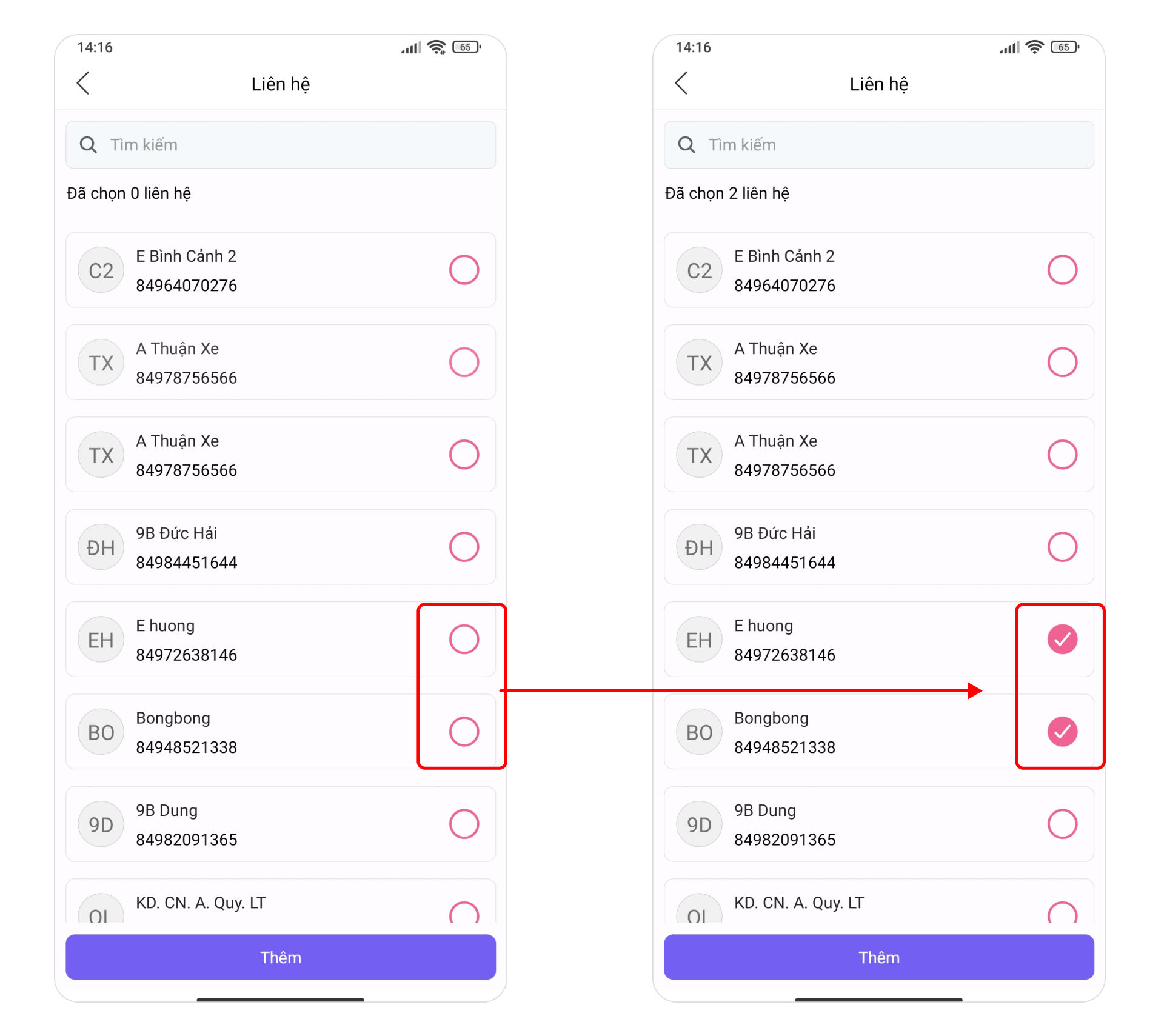Deselect checked E huong on right screen
This screenshot has height=1036, width=1164.
pyautogui.click(x=1063, y=639)
